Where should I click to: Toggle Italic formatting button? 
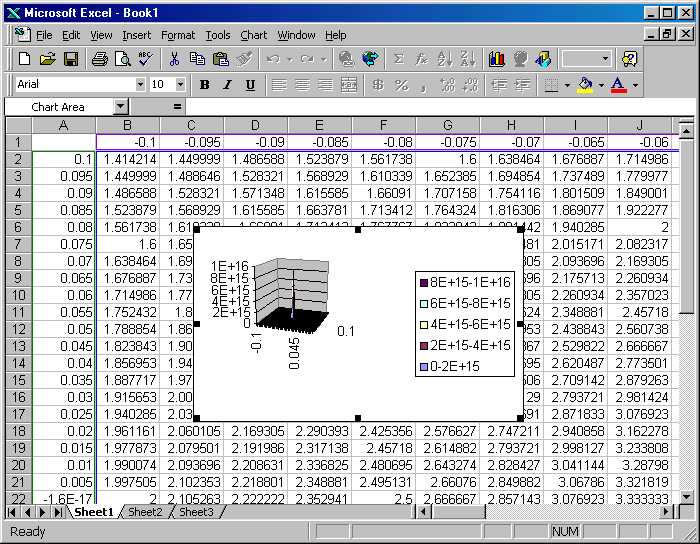point(227,84)
